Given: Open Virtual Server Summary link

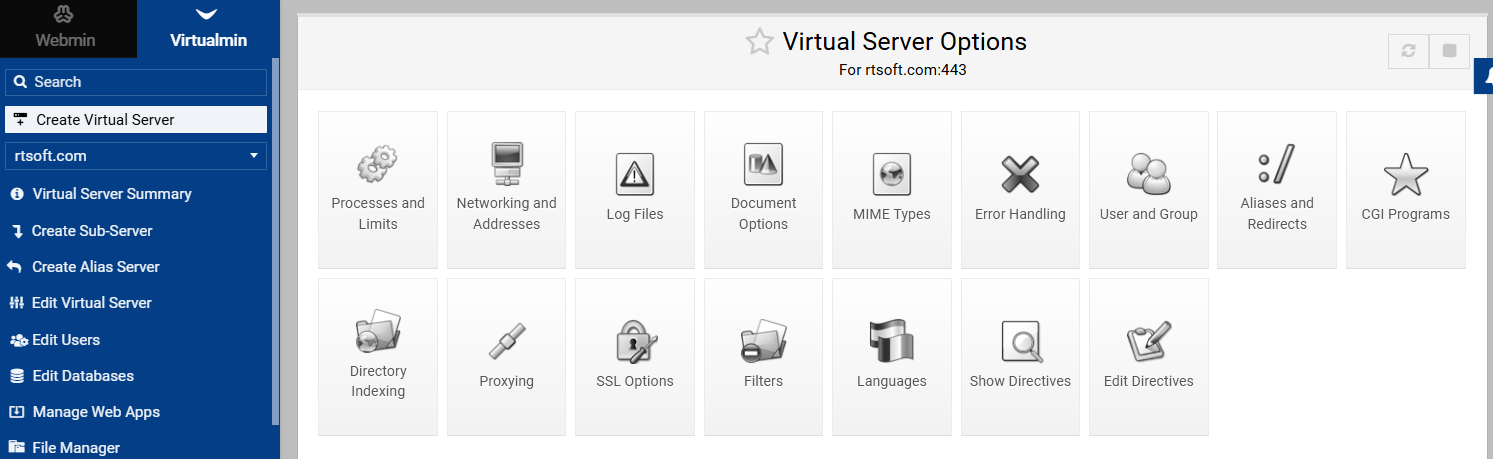Looking at the screenshot, I should click(111, 194).
